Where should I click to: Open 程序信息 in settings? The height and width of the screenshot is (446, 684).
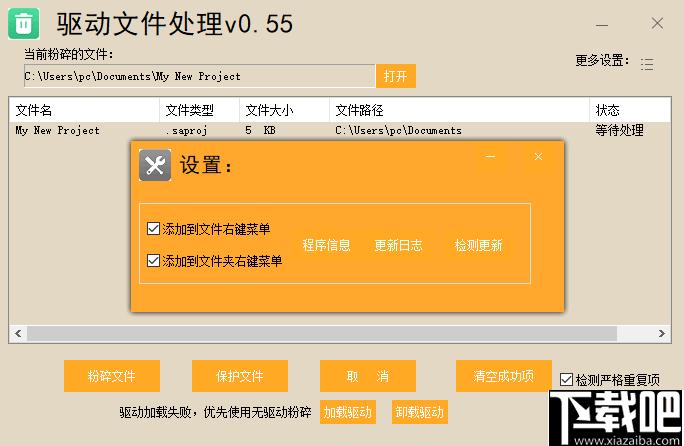pyautogui.click(x=326, y=245)
